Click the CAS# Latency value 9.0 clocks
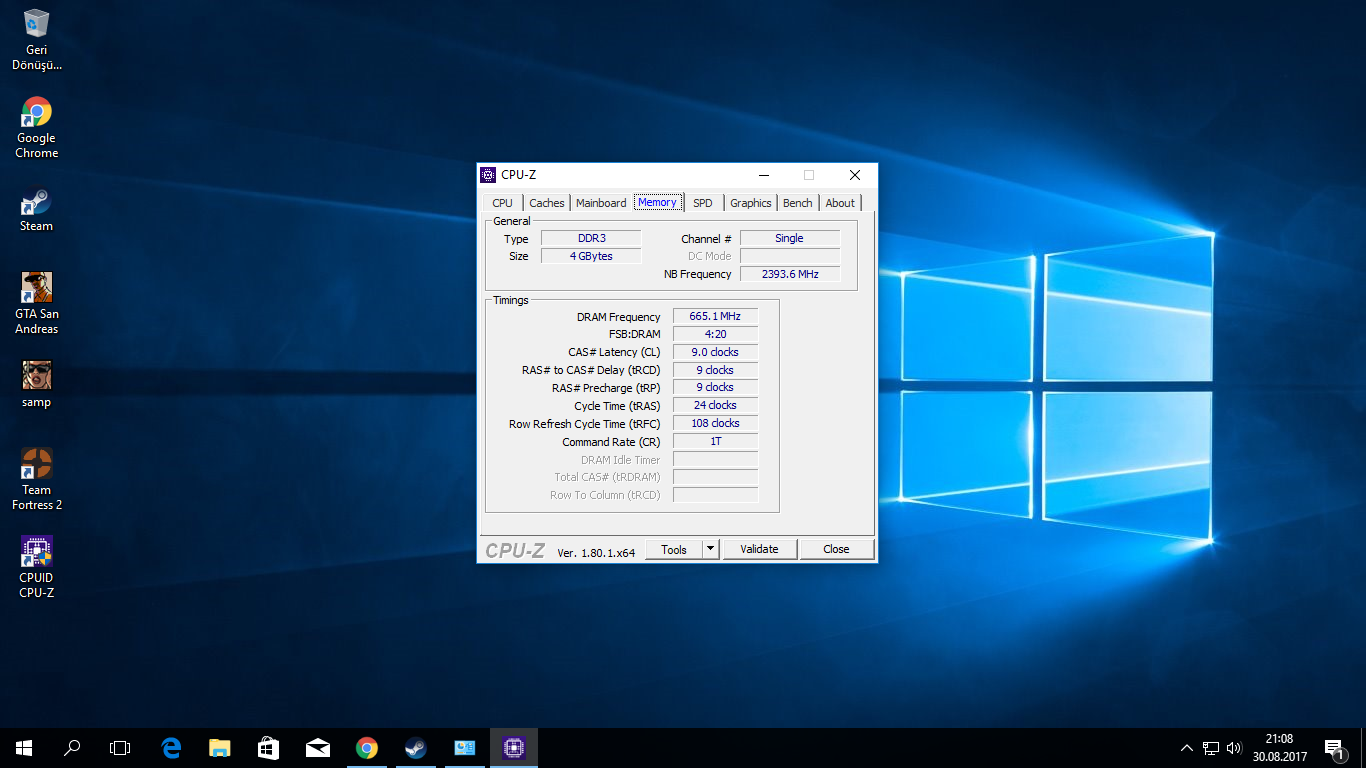This screenshot has height=768, width=1366. pyautogui.click(x=715, y=352)
